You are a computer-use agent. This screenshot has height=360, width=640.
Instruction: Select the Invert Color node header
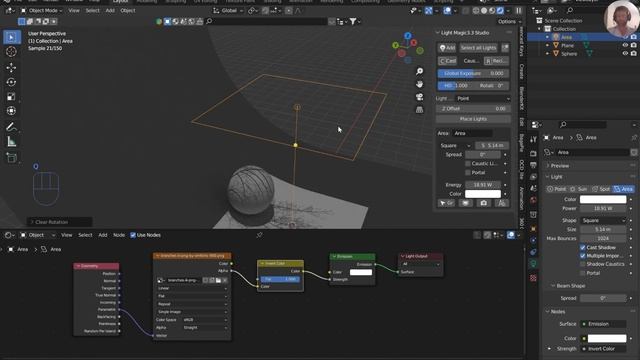coord(280,264)
